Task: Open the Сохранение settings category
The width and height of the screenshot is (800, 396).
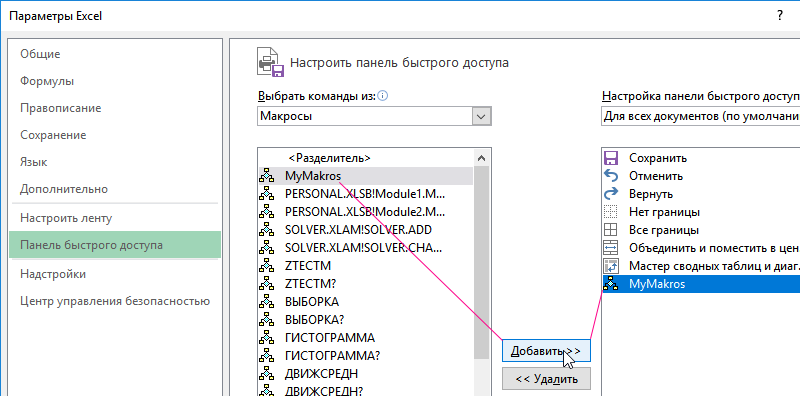Action: (x=53, y=135)
